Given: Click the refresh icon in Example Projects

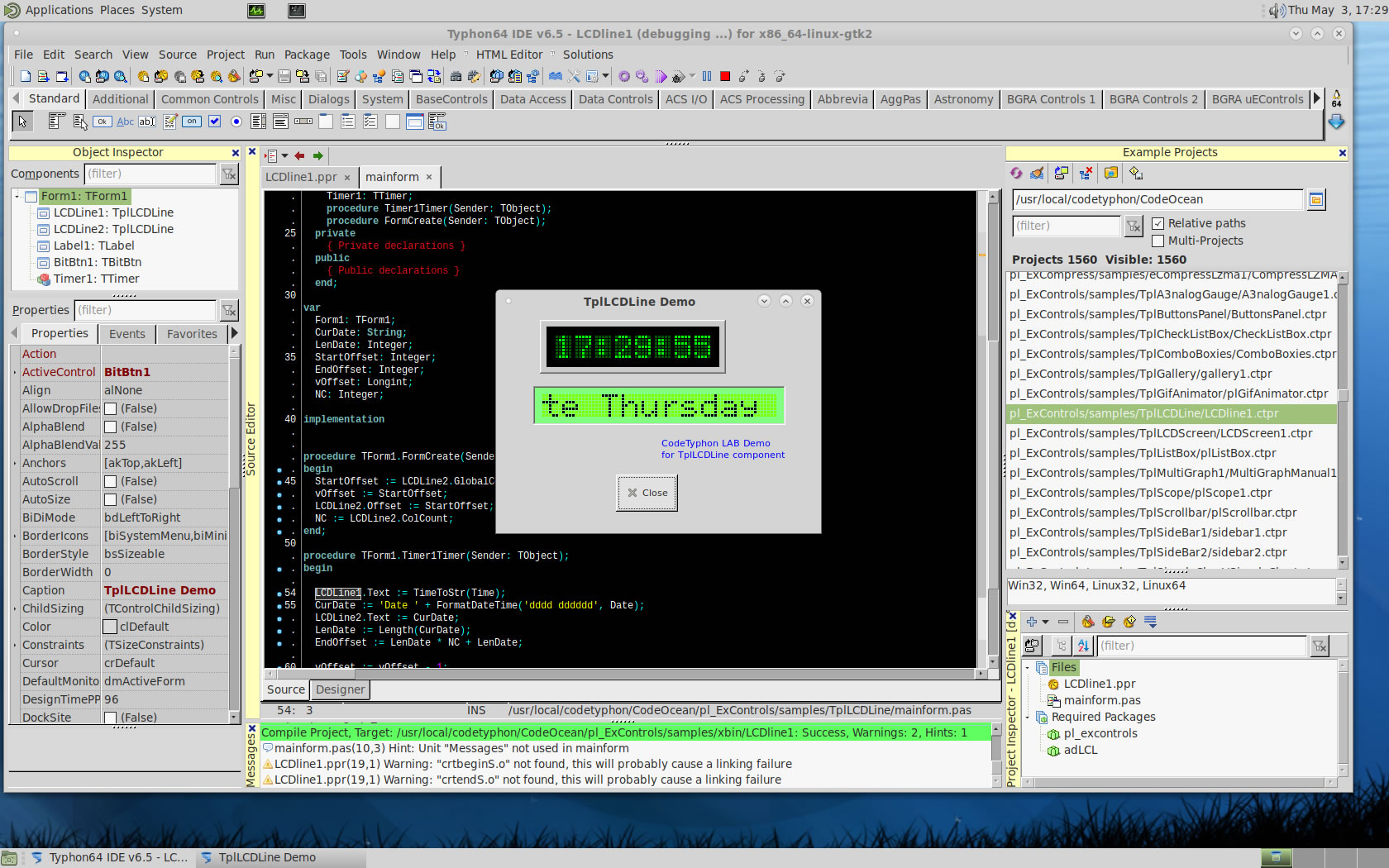Looking at the screenshot, I should 1016,173.
